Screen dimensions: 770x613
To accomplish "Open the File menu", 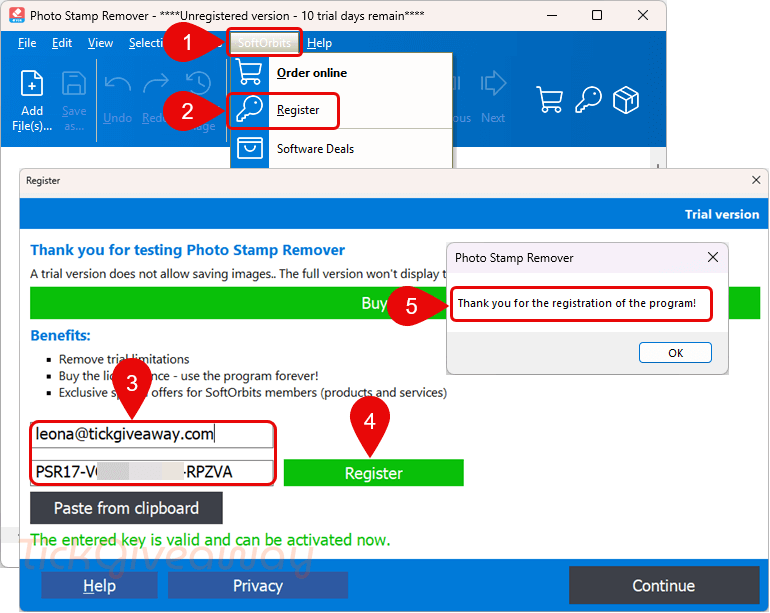I will pos(27,43).
